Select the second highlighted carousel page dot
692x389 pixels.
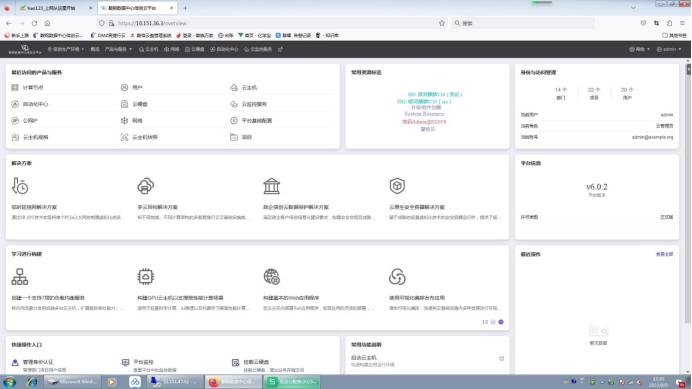(501, 322)
